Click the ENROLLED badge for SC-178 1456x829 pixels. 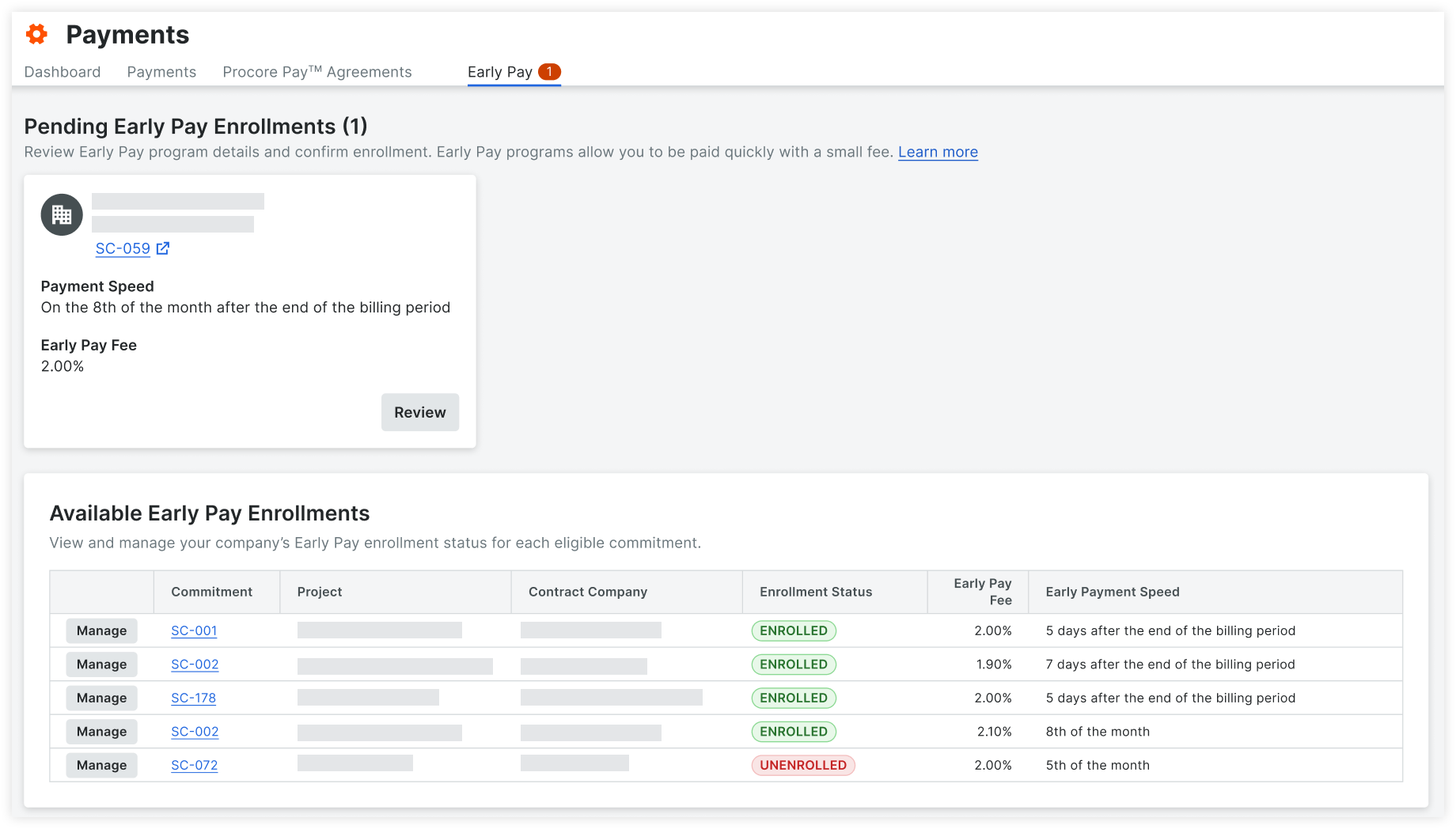pos(794,698)
